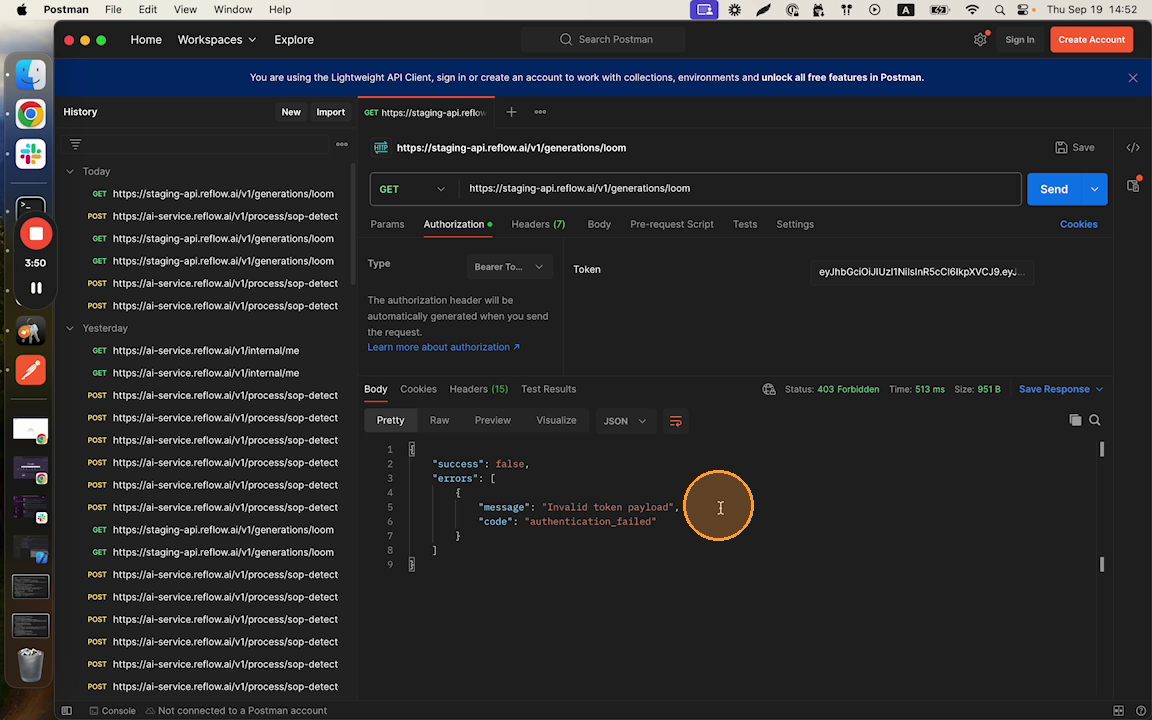Open response Headers (15) tab

tap(478, 389)
